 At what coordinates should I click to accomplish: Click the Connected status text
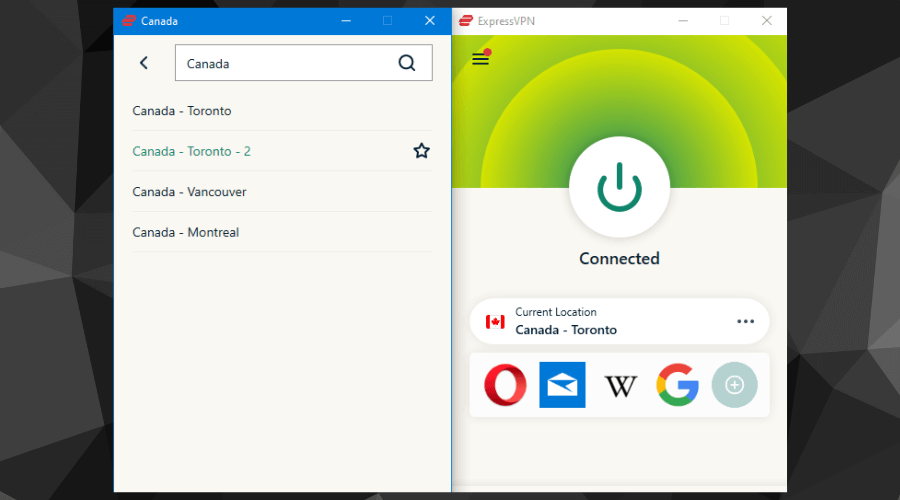point(619,258)
